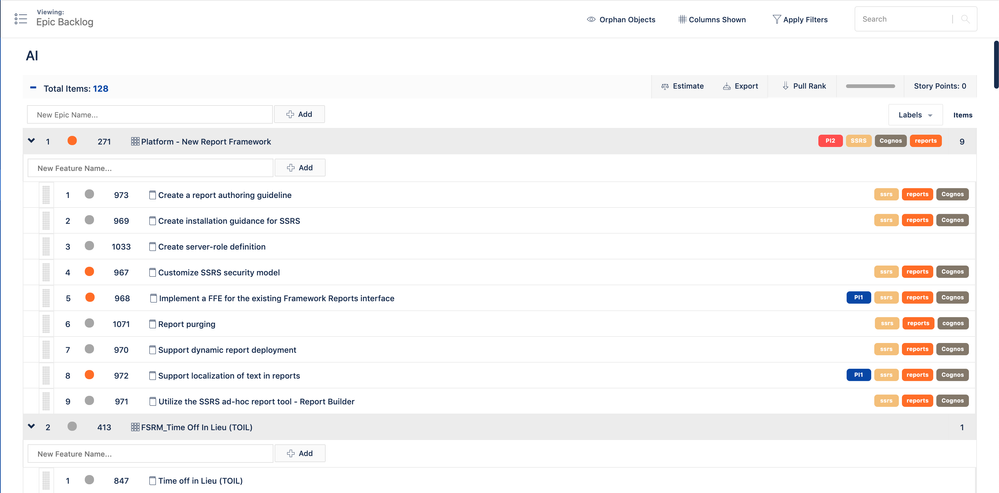
Task: Click drag handle of feature 1033
Action: point(46,246)
